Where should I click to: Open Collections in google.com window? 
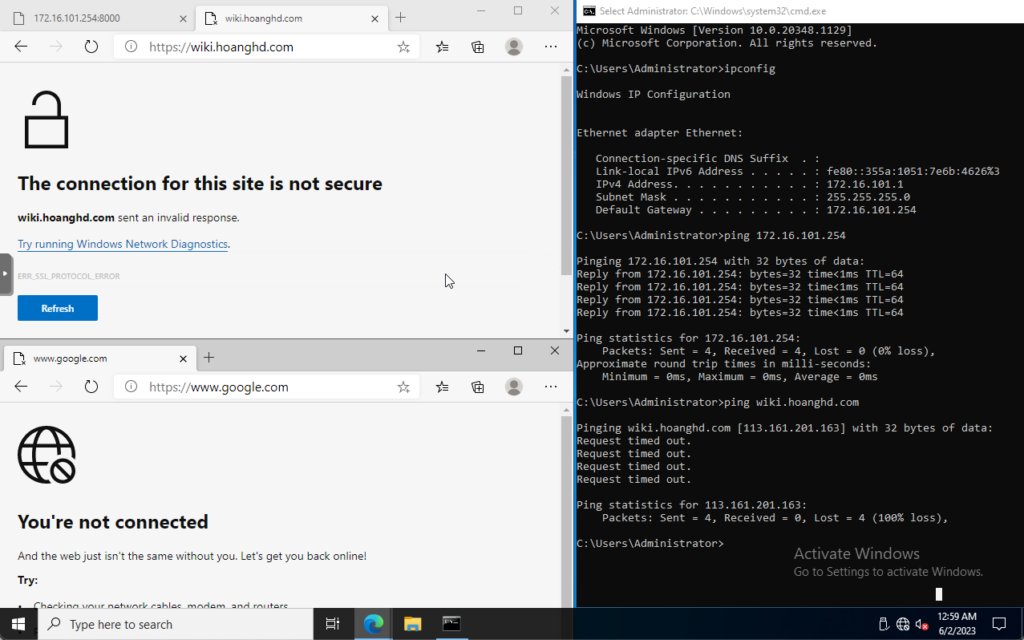(478, 387)
